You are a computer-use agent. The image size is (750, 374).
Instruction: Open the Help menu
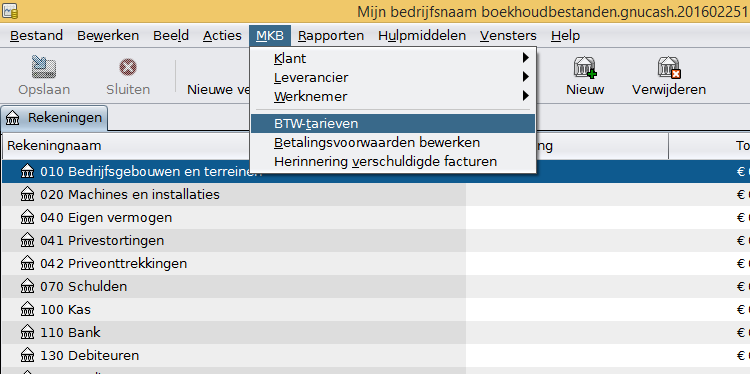point(565,36)
